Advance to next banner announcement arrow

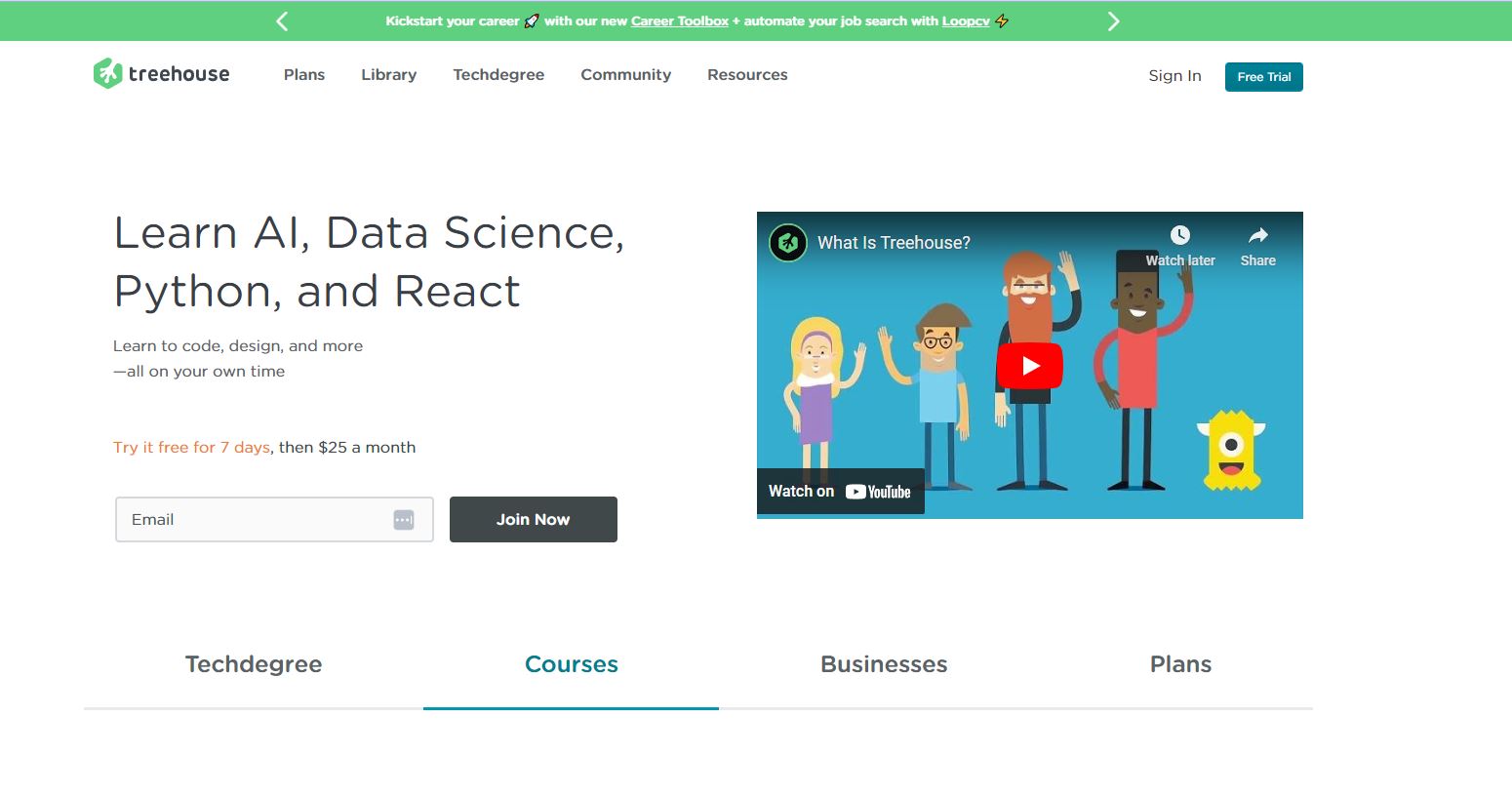point(1113,21)
